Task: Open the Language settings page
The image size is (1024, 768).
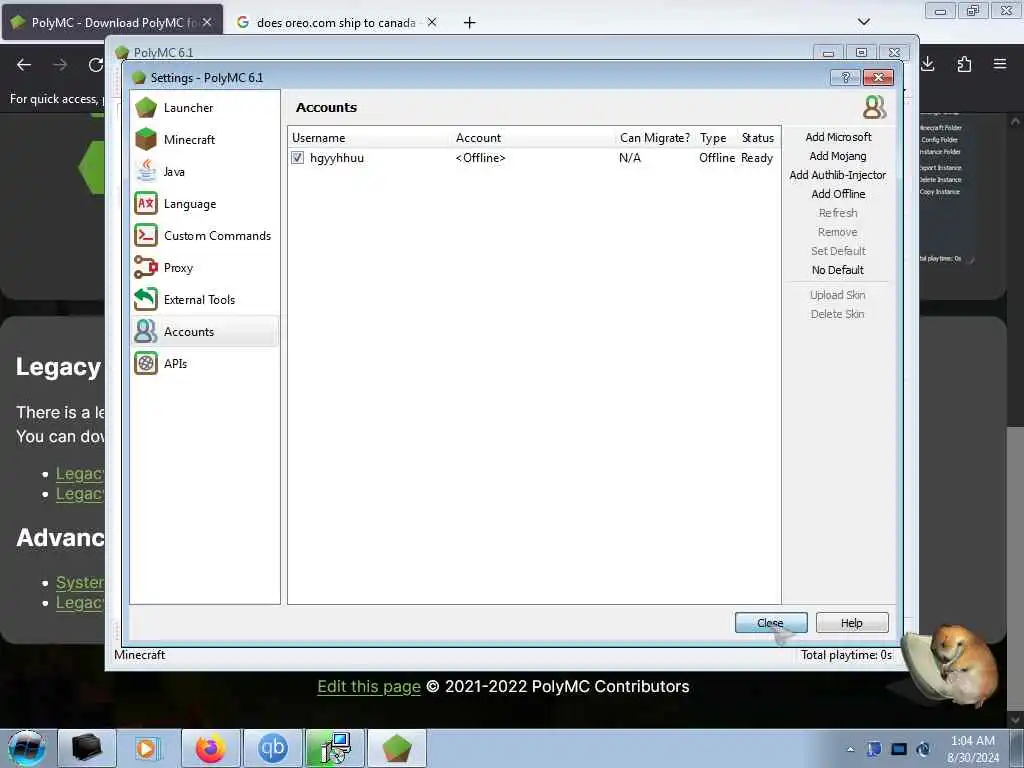Action: tap(204, 204)
